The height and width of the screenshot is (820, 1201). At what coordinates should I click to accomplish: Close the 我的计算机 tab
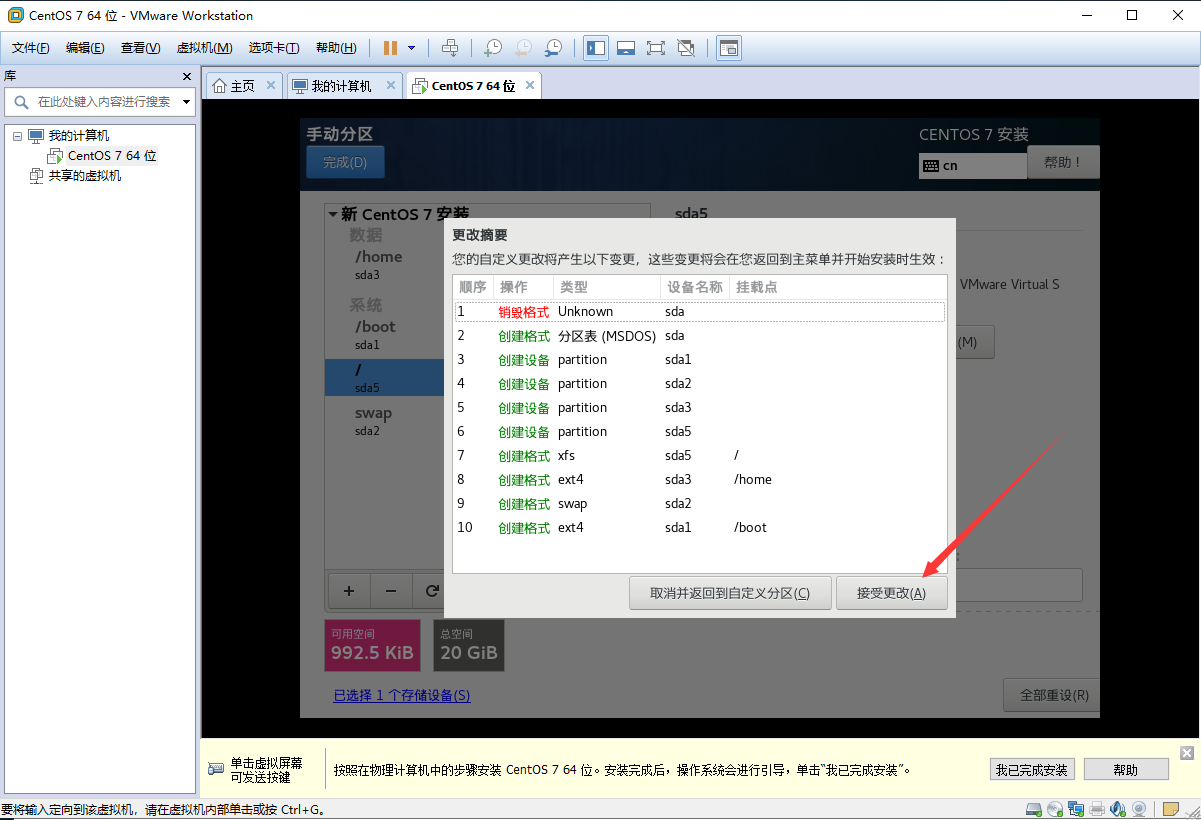pyautogui.click(x=391, y=86)
